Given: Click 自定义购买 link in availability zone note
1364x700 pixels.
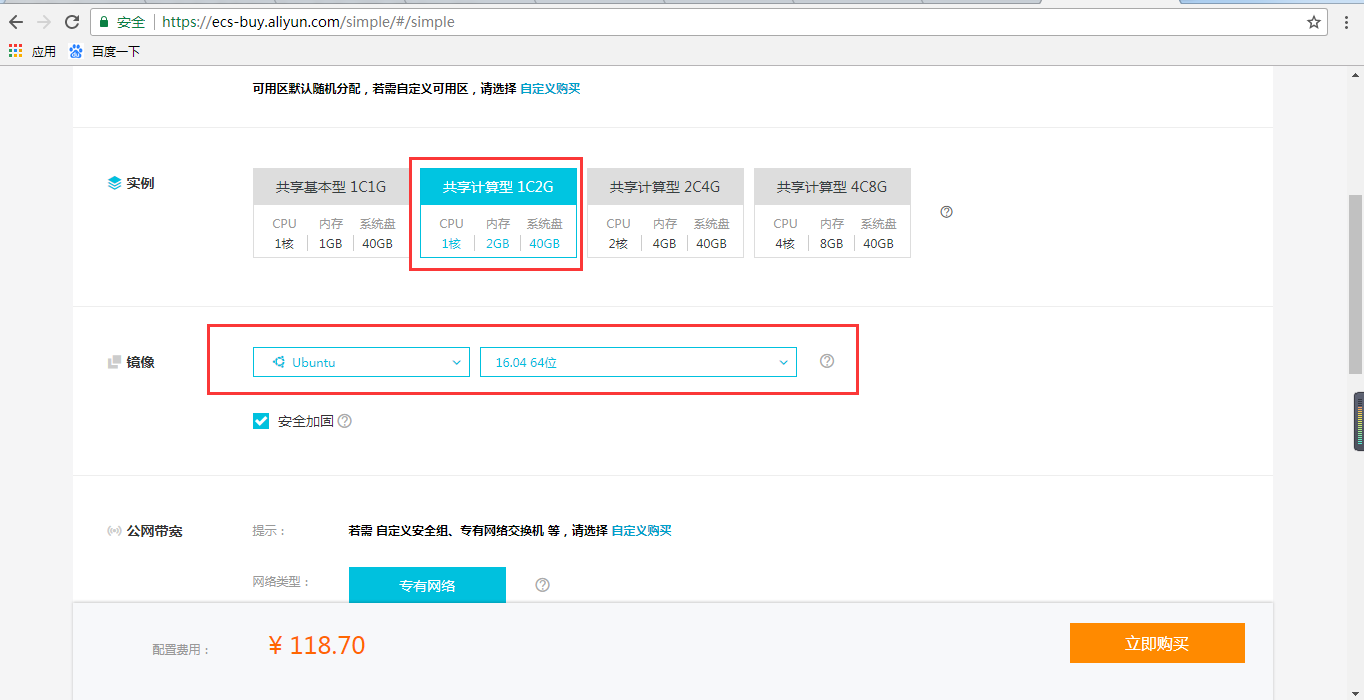Looking at the screenshot, I should [550, 88].
